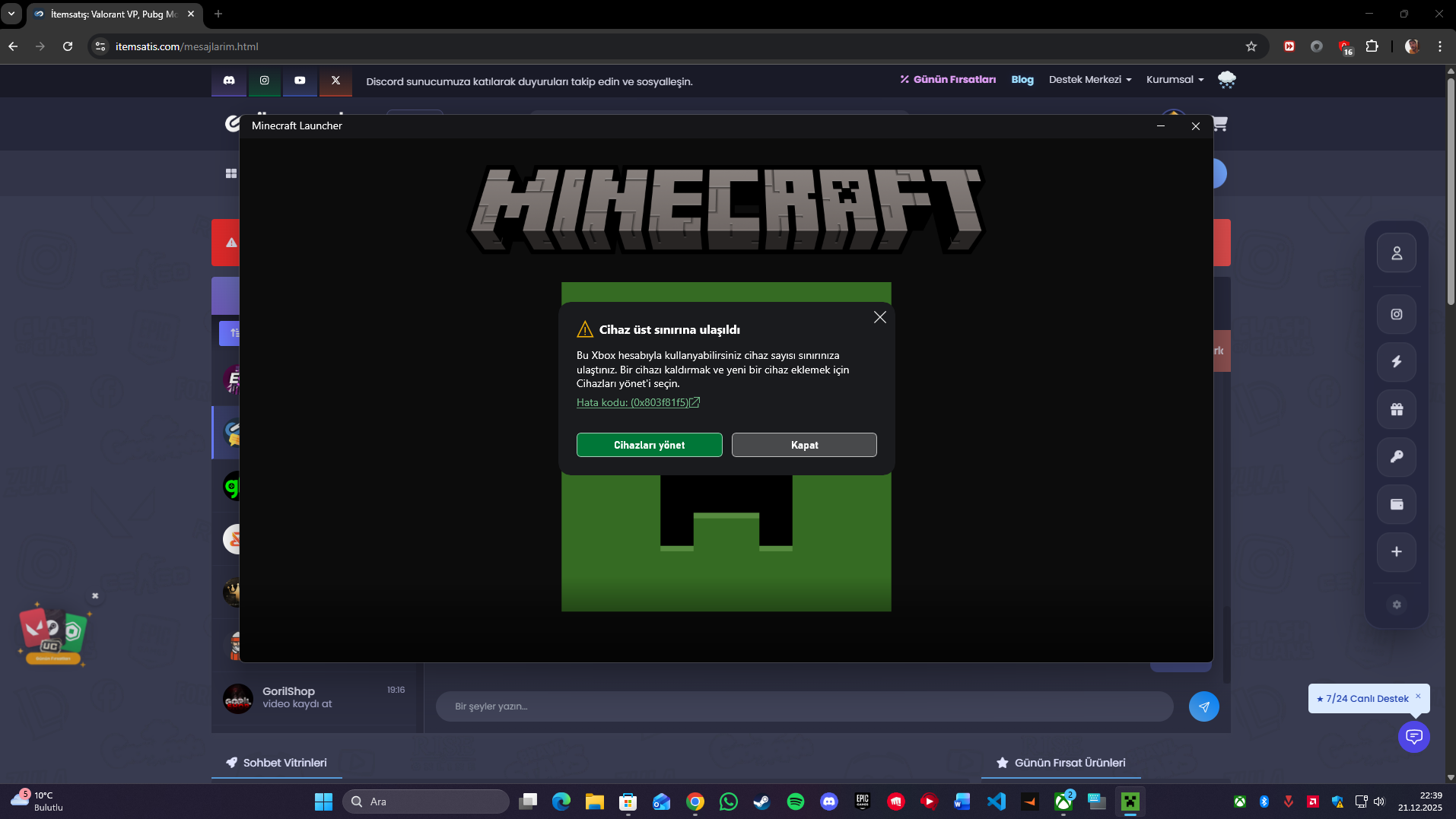
Task: Open the Windows Start menu
Action: coord(323,802)
